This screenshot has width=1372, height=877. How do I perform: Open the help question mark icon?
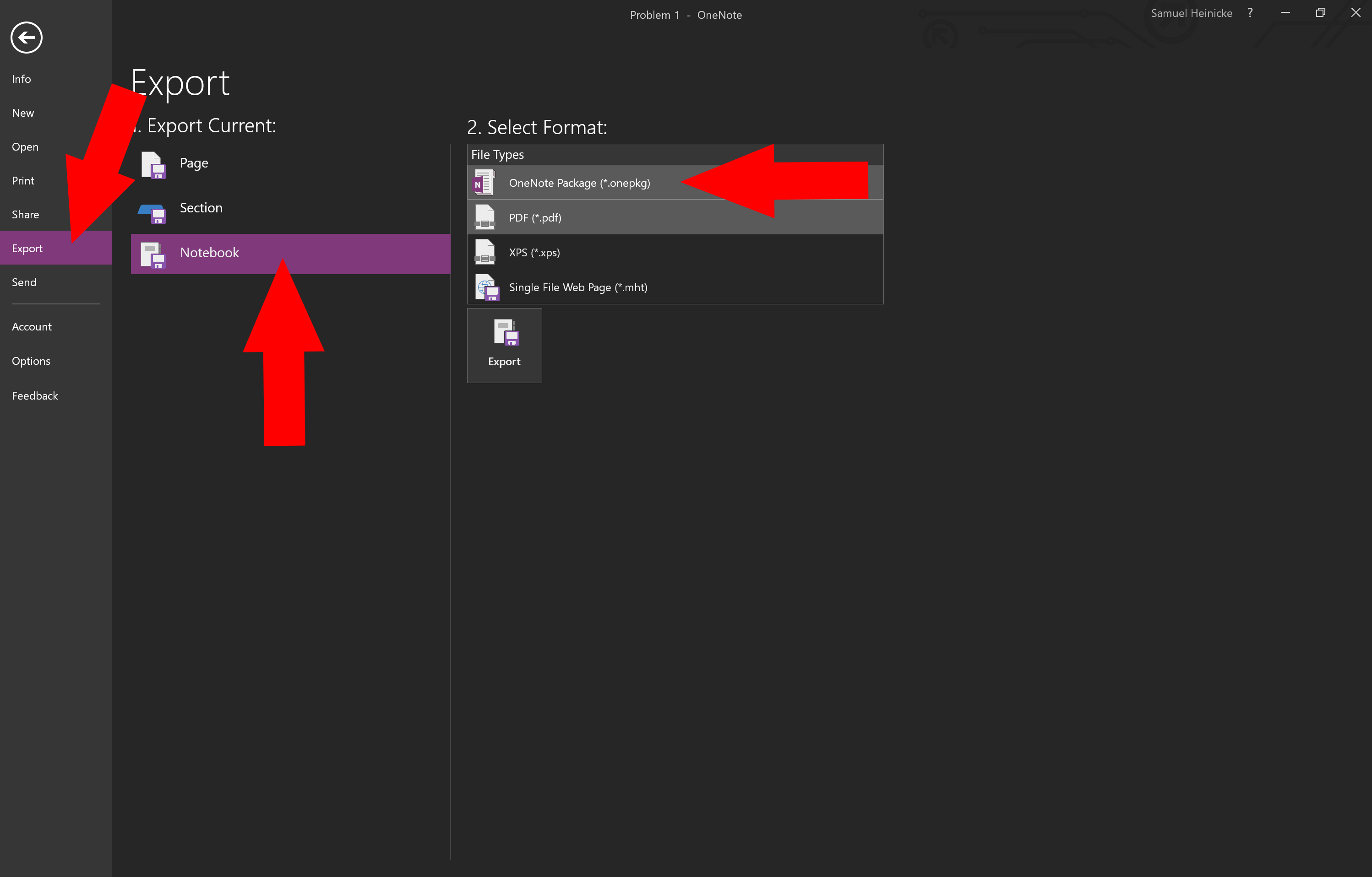[x=1250, y=13]
